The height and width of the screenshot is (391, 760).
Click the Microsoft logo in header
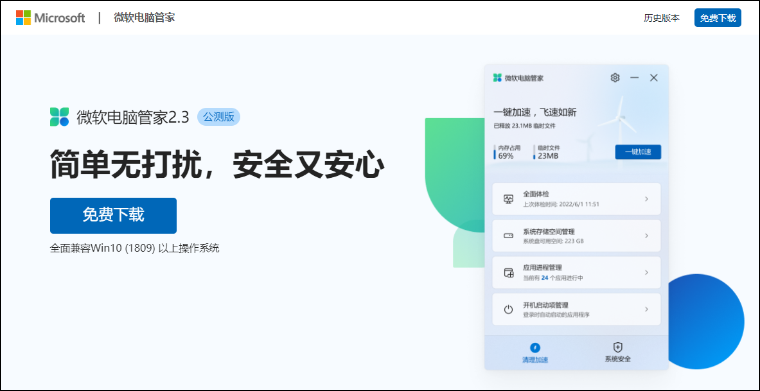pyautogui.click(x=50, y=18)
